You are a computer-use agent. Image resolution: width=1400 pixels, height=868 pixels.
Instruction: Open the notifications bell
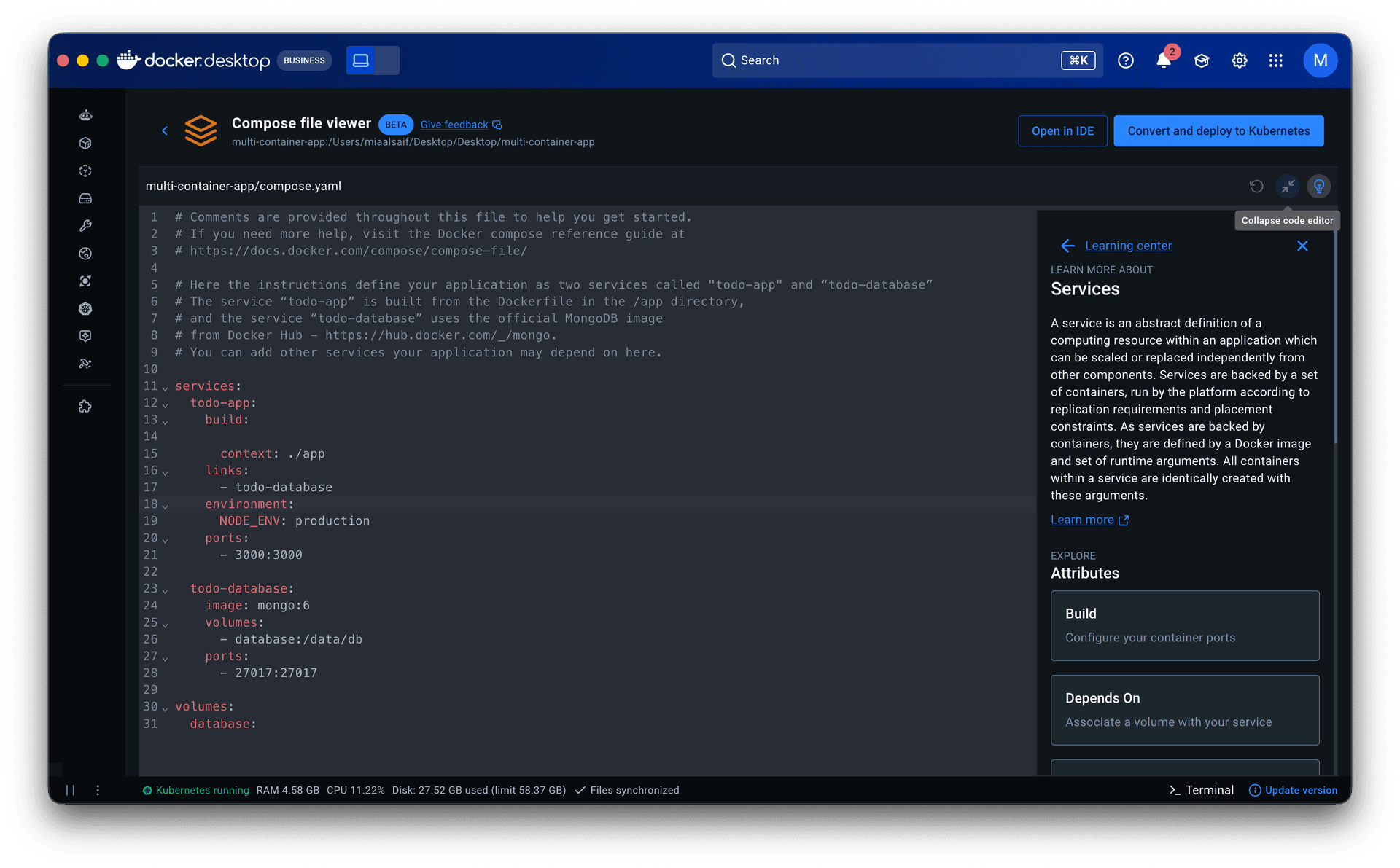(1164, 60)
